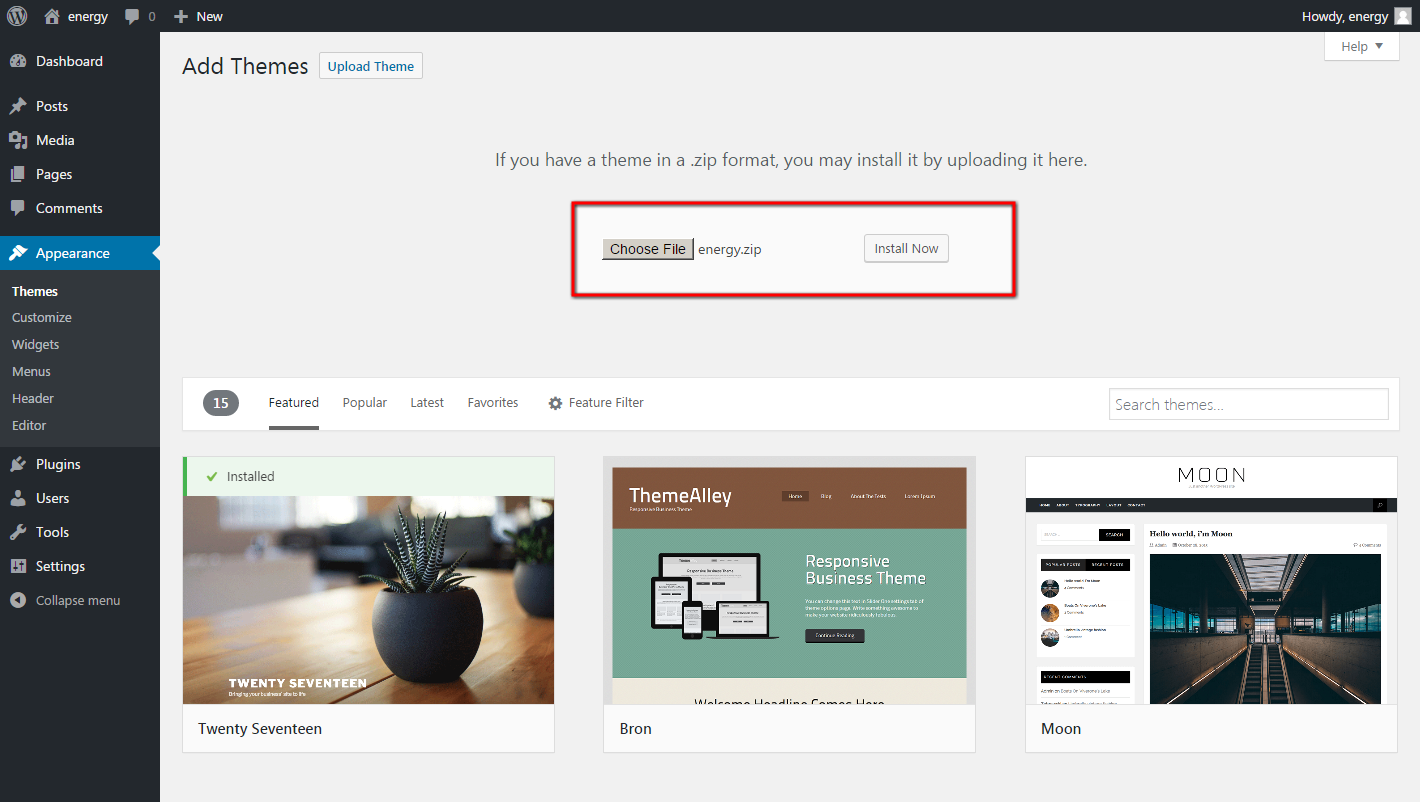Screen dimensions: 1420x802
Task: Open the Feature Filter options
Action: [x=596, y=403]
